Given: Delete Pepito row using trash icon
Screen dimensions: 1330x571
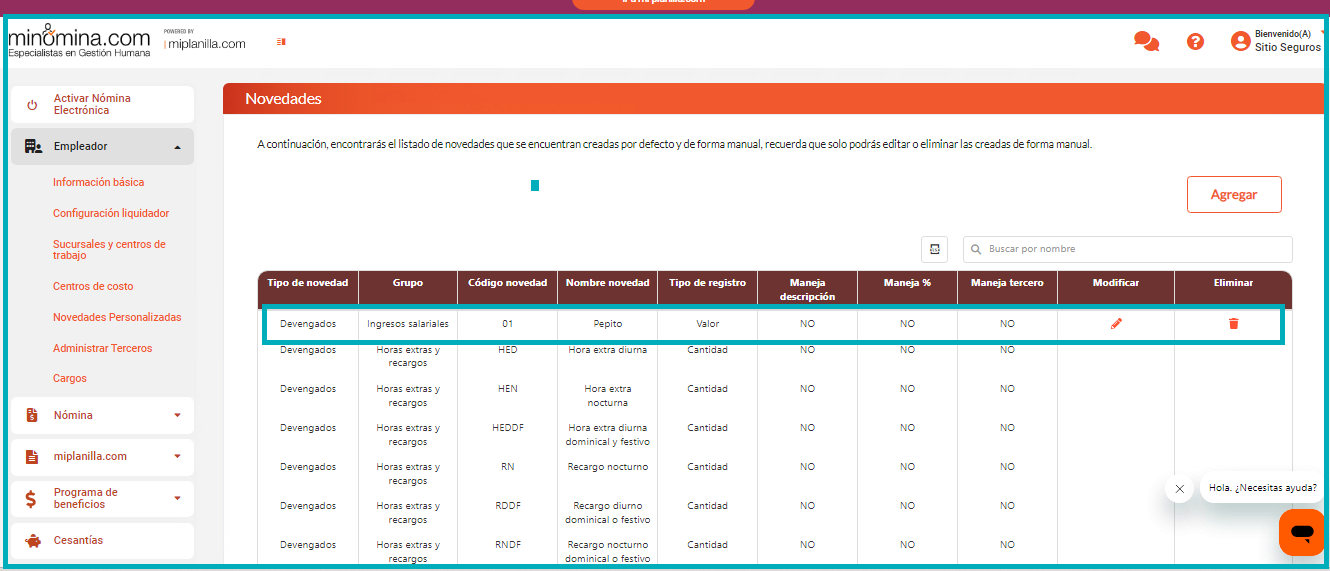Looking at the screenshot, I should [1233, 323].
